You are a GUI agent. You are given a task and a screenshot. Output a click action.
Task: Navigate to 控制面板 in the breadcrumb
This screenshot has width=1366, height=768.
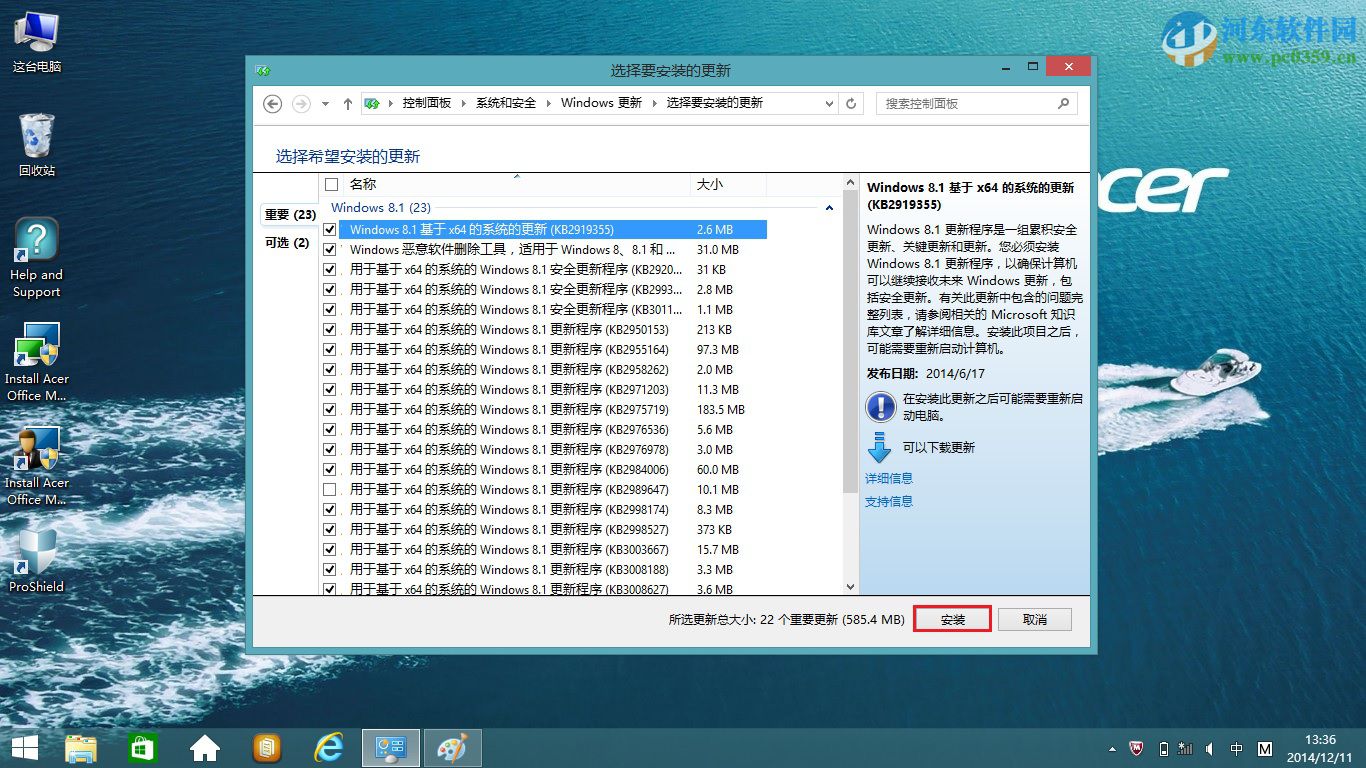428,103
